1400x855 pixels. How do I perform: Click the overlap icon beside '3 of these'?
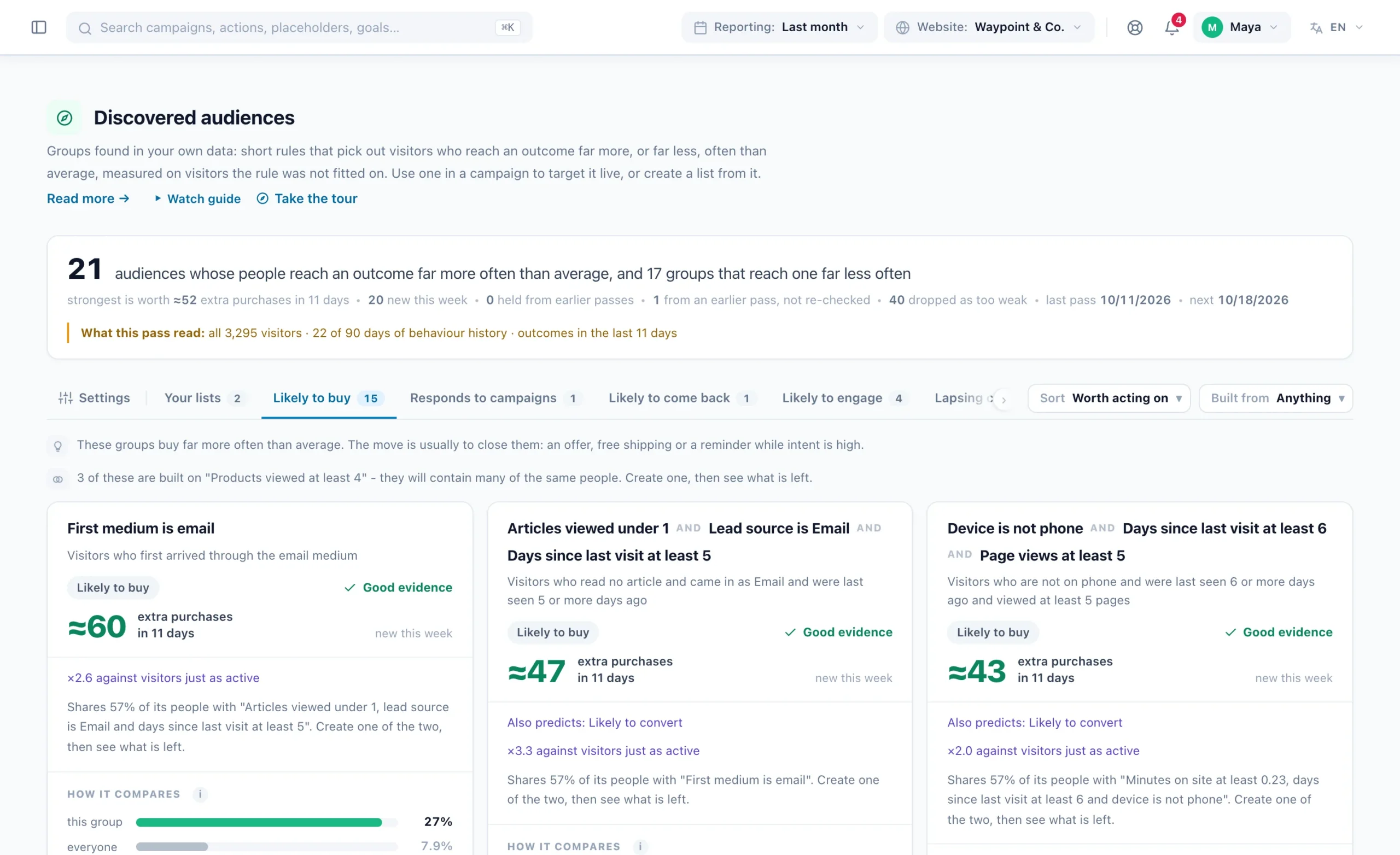[x=58, y=479]
